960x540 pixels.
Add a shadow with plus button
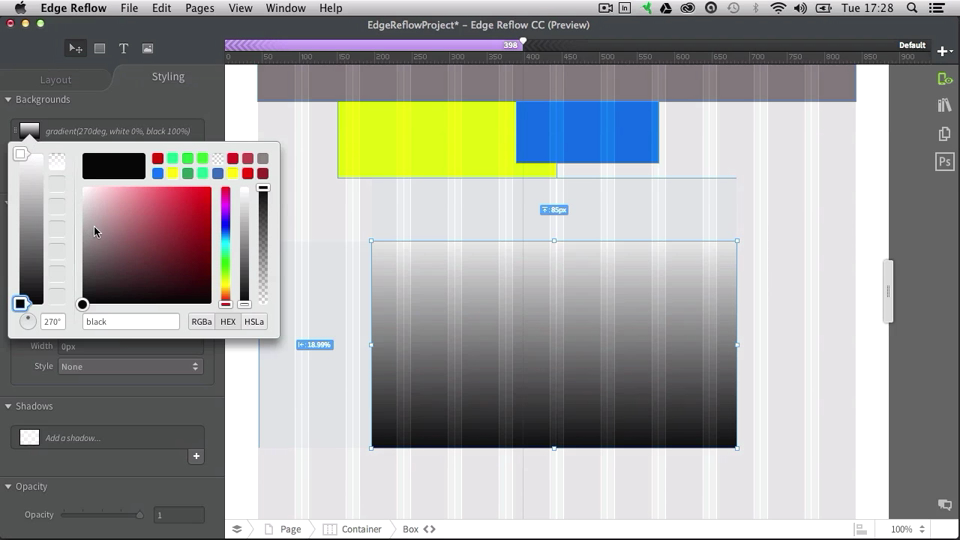click(196, 456)
